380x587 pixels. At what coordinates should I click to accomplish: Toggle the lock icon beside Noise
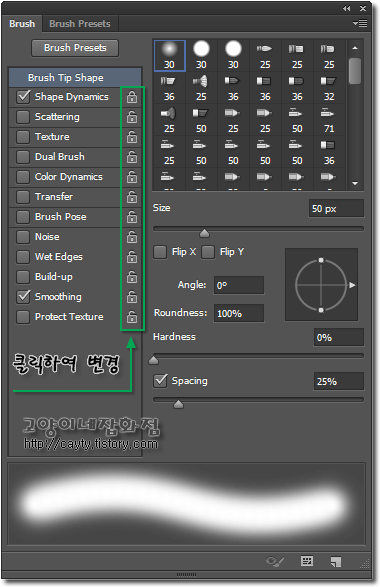[x=132, y=237]
